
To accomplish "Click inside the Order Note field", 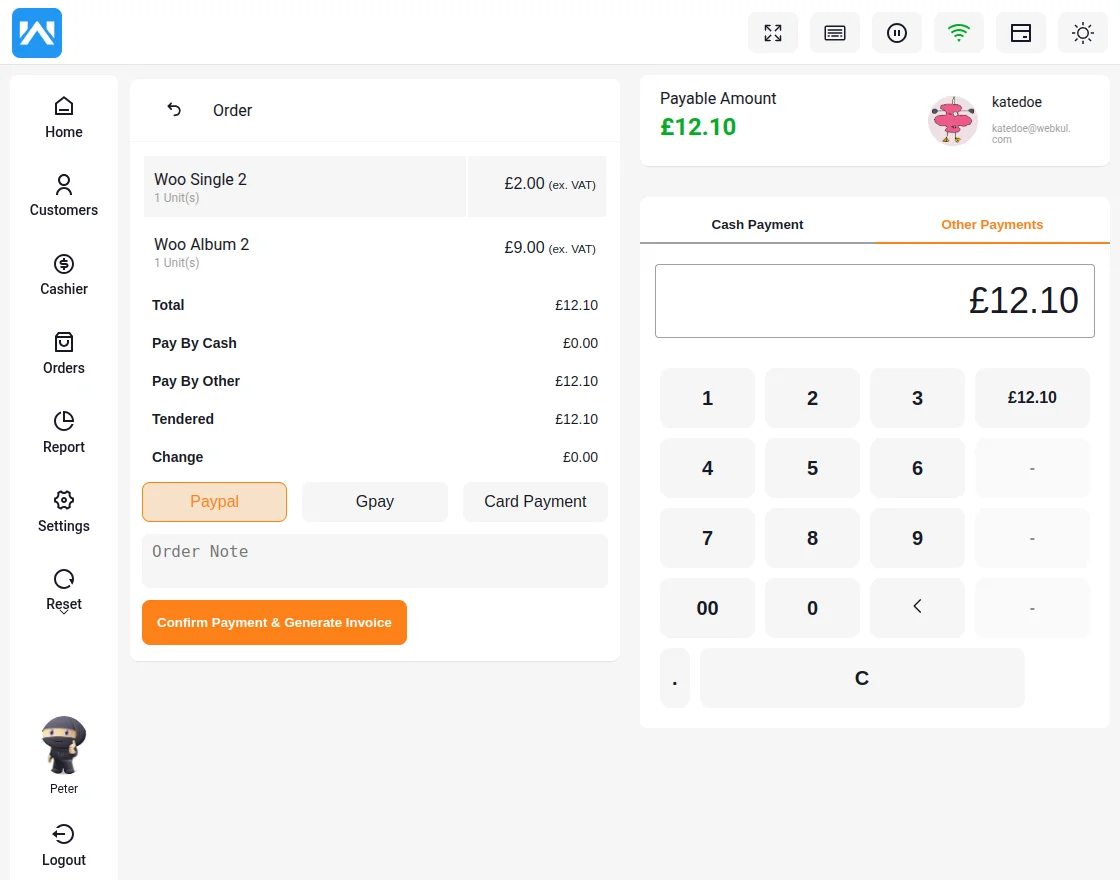I will coord(374,561).
